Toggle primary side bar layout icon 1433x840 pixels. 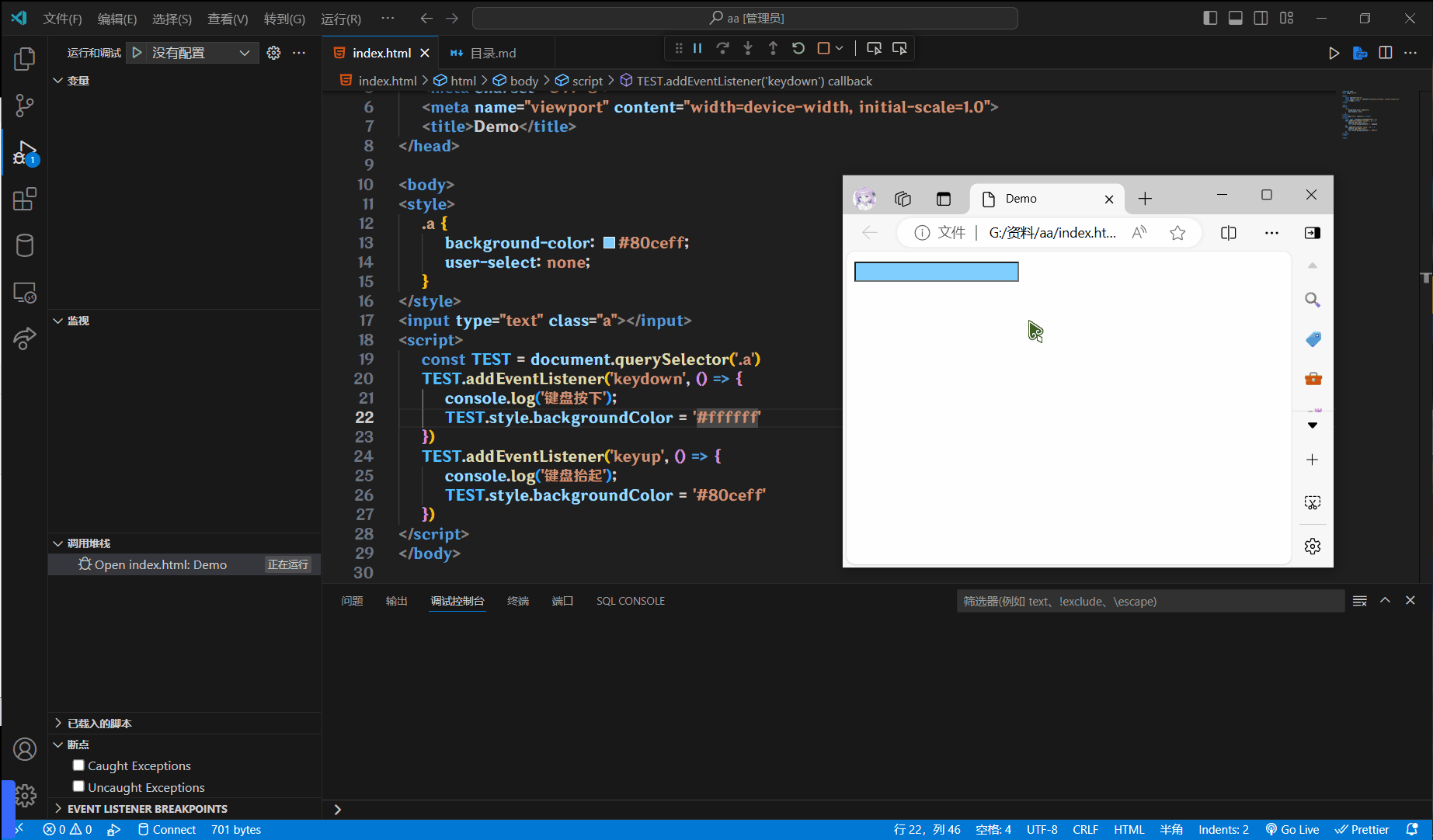[x=1210, y=18]
